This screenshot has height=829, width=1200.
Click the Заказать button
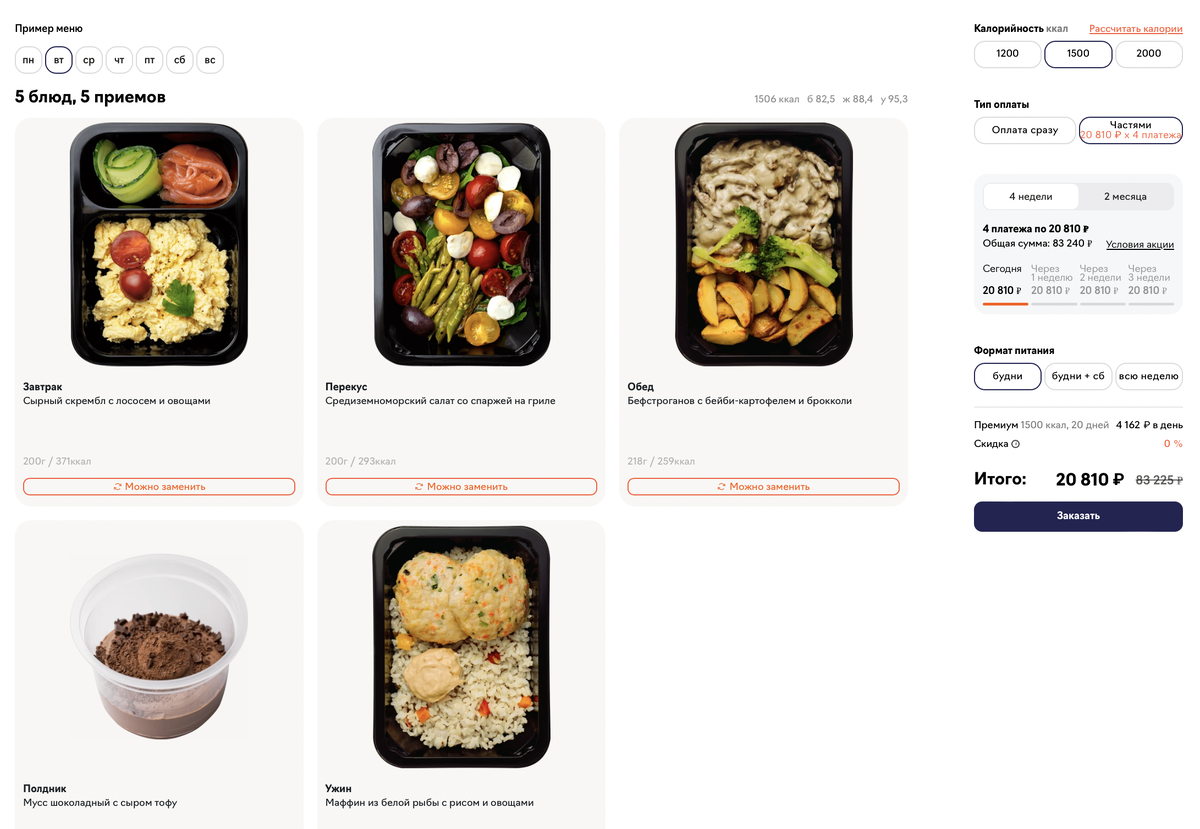tap(1078, 516)
